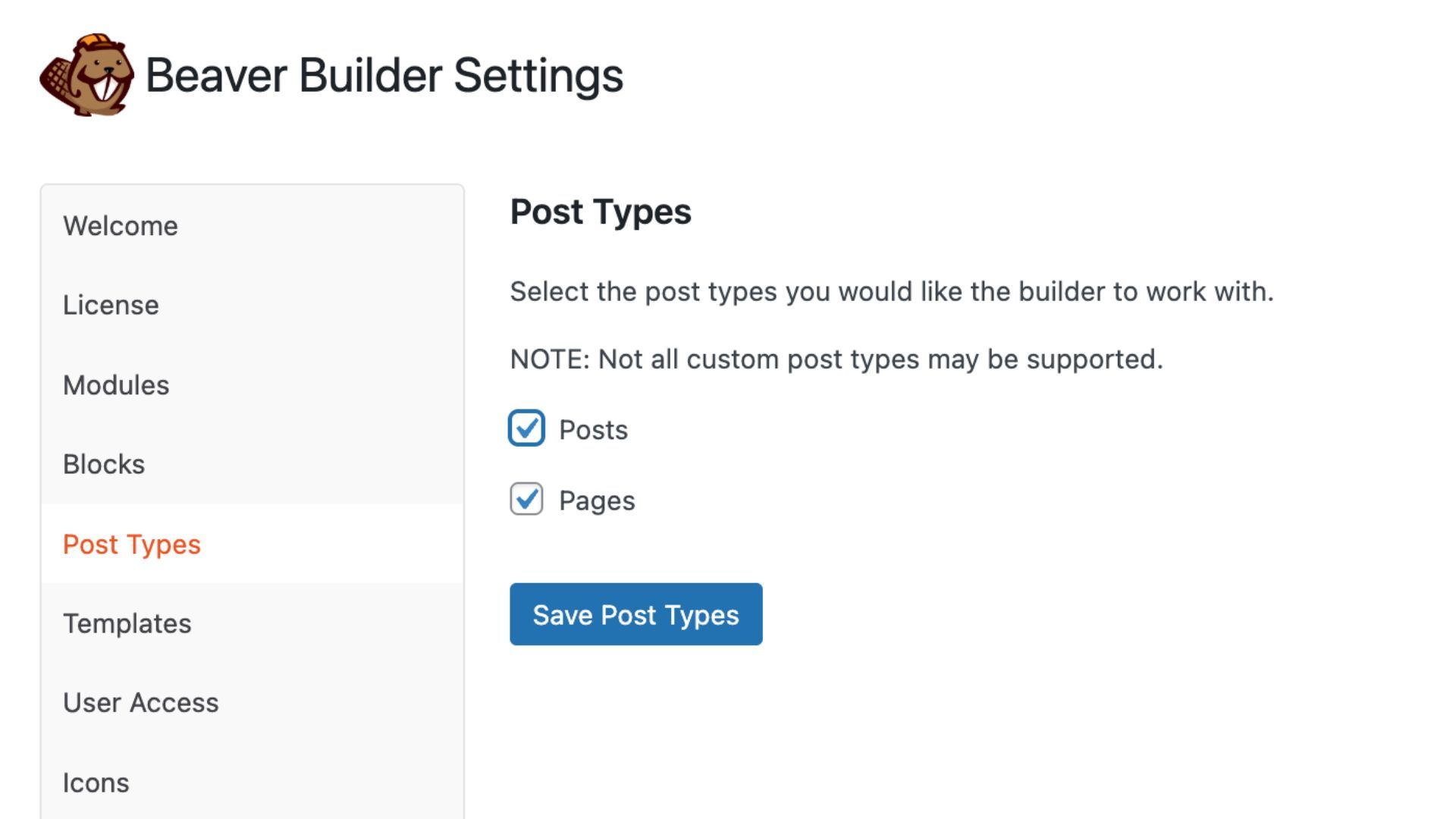Click the 'Select the post types' description
Screen dimensions: 1456x819
click(891, 291)
